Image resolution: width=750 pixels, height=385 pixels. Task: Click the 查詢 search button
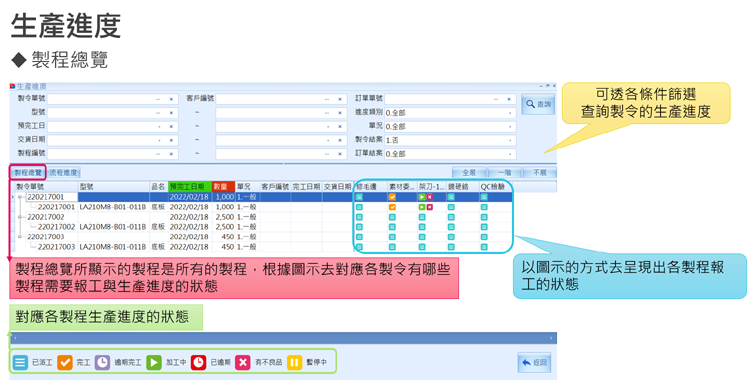(x=538, y=104)
